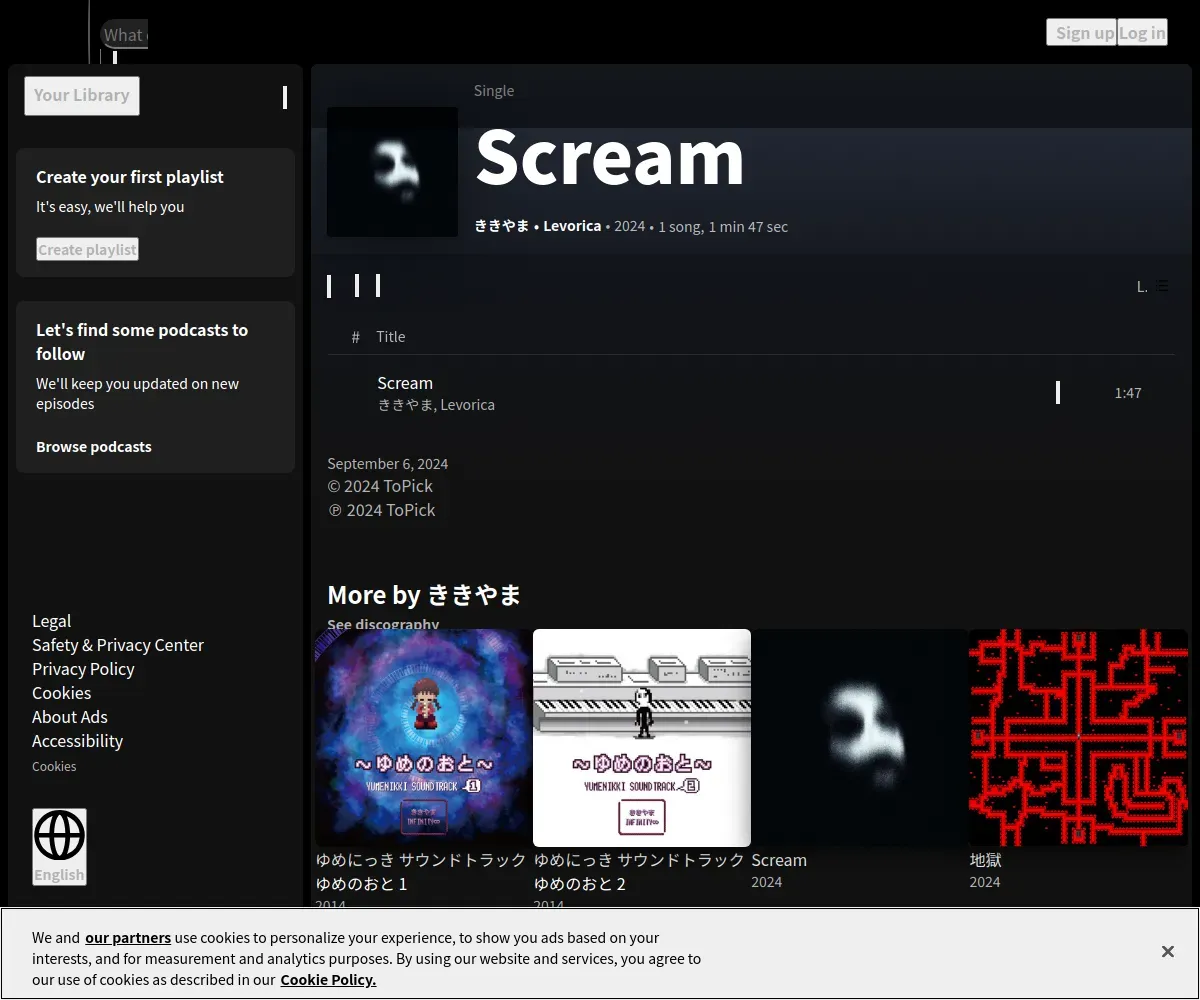The height and width of the screenshot is (1000, 1200).
Task: Open the larger Cookies link under Privacy Policy
Action: coord(61,693)
